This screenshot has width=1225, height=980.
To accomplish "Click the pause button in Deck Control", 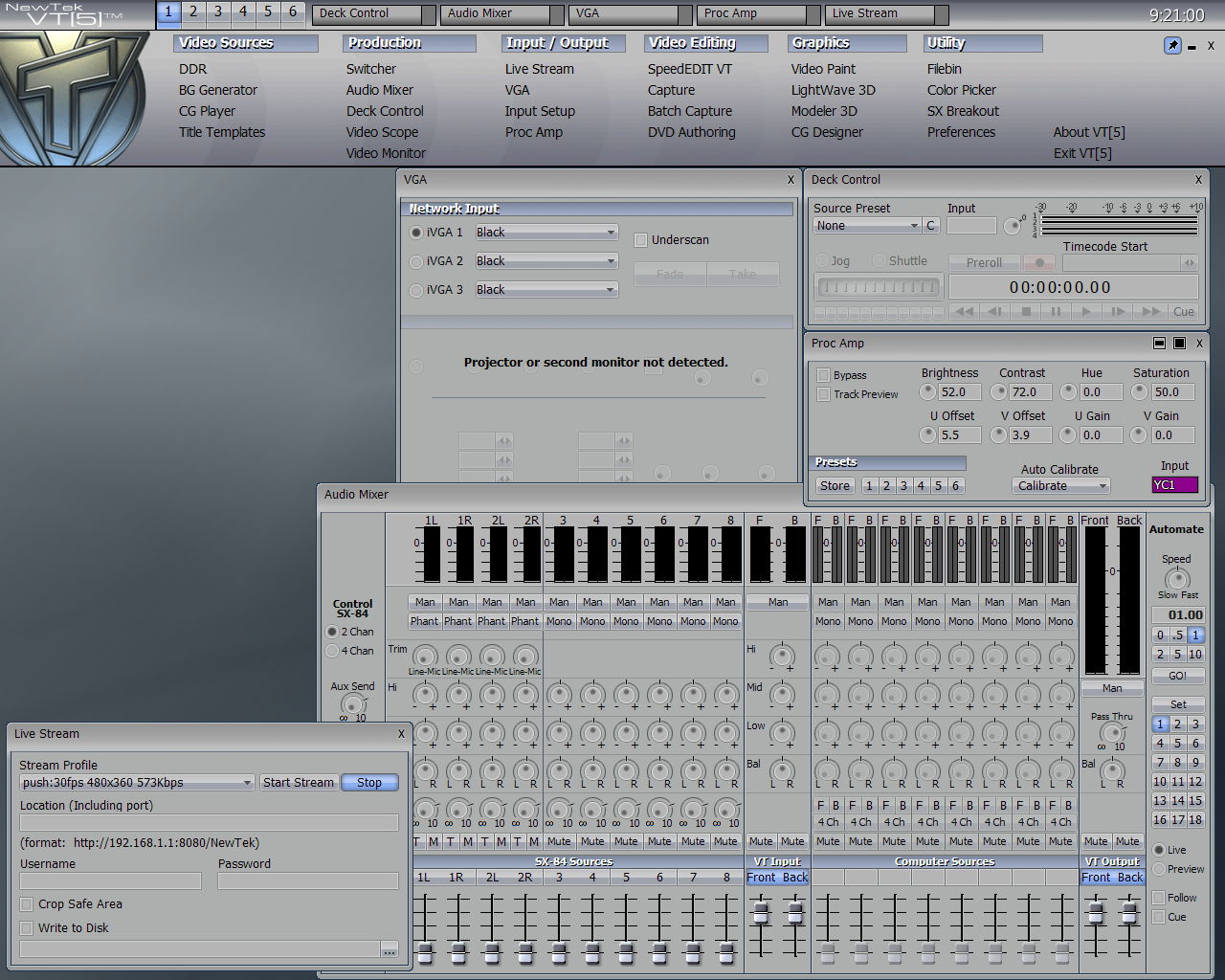I will (1057, 312).
